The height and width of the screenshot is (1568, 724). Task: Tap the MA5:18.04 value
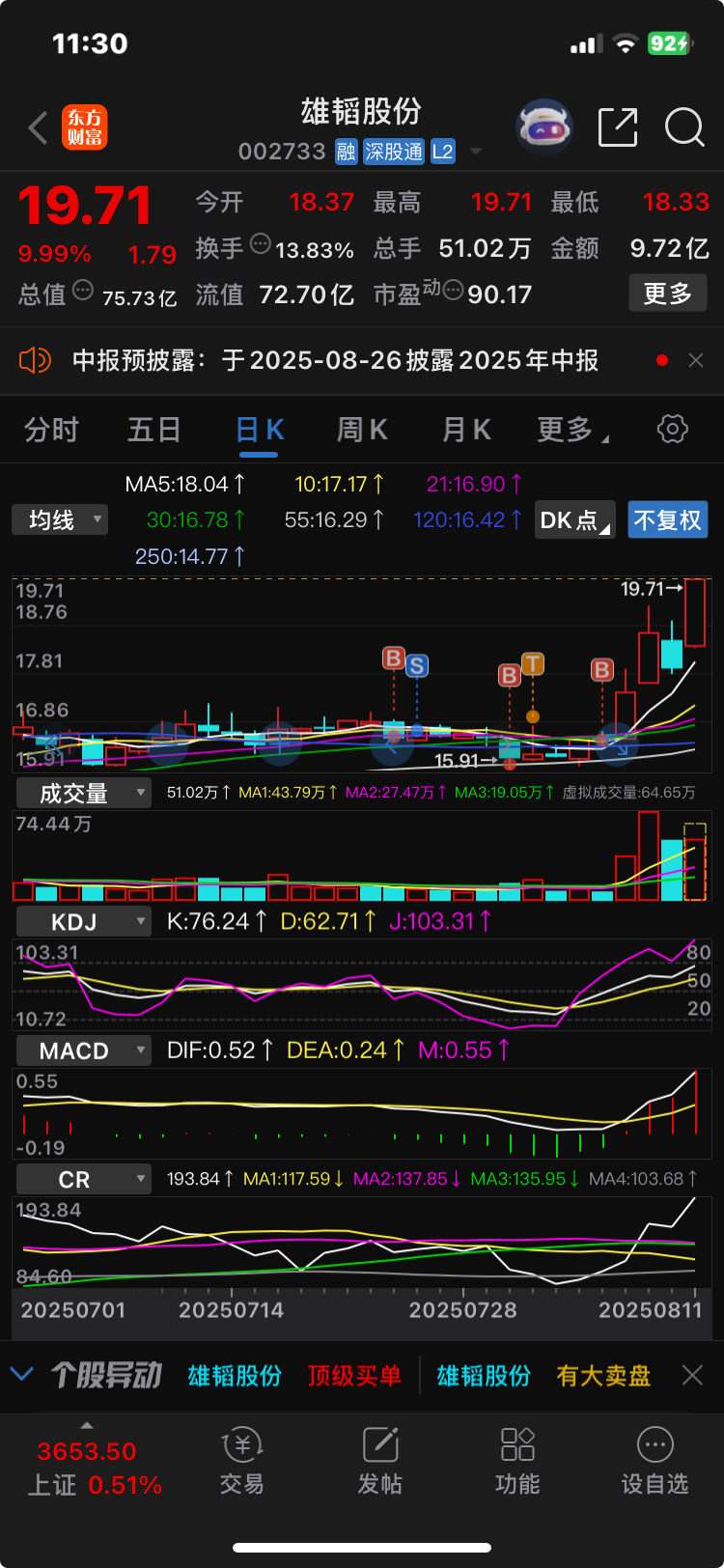(x=185, y=484)
